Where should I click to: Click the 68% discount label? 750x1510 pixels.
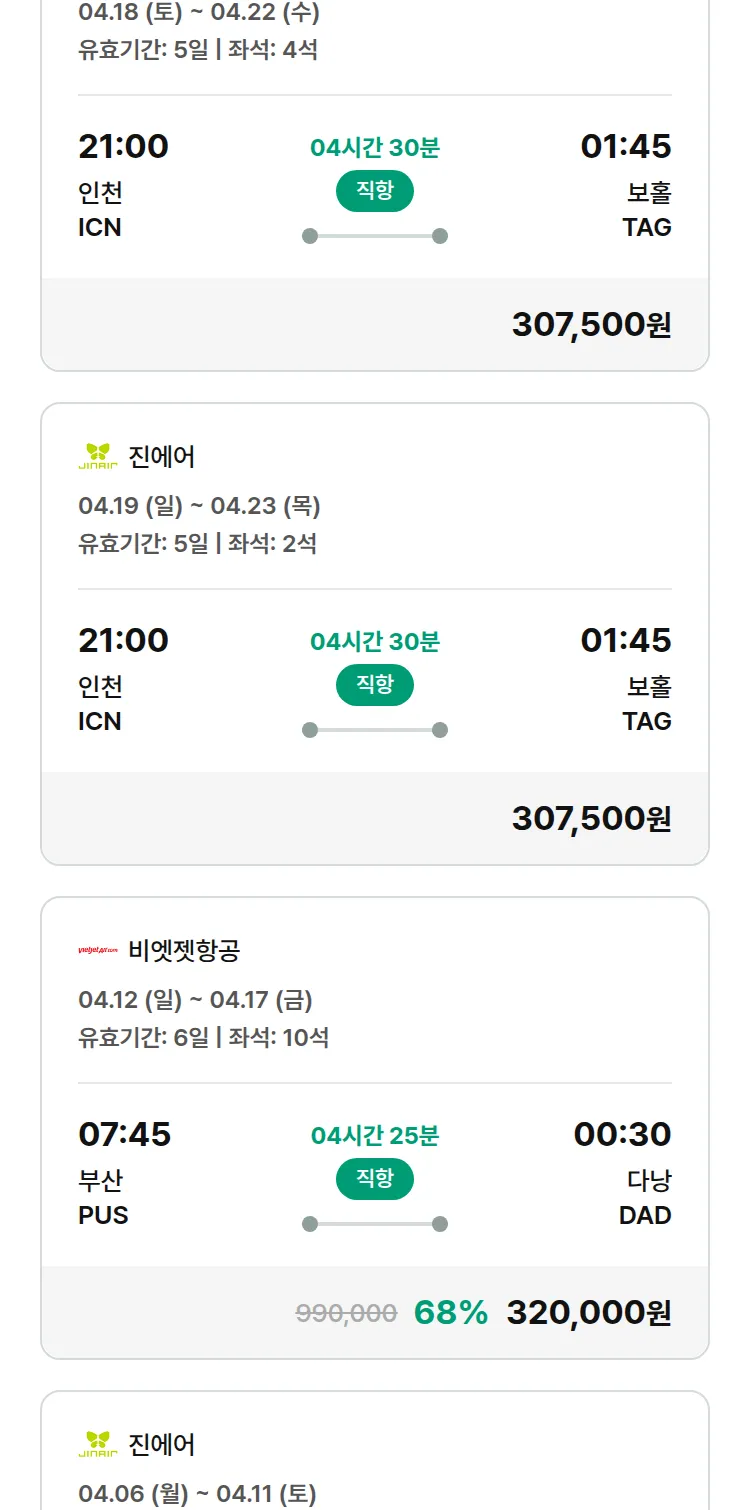coord(450,1312)
